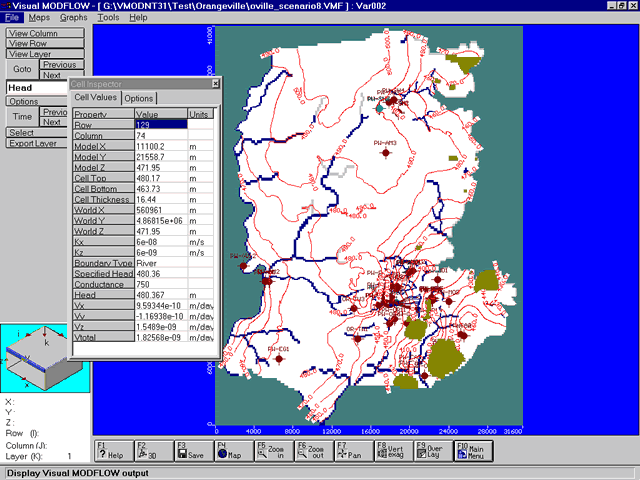
Task: Click the Property column header
Action: coord(104,114)
